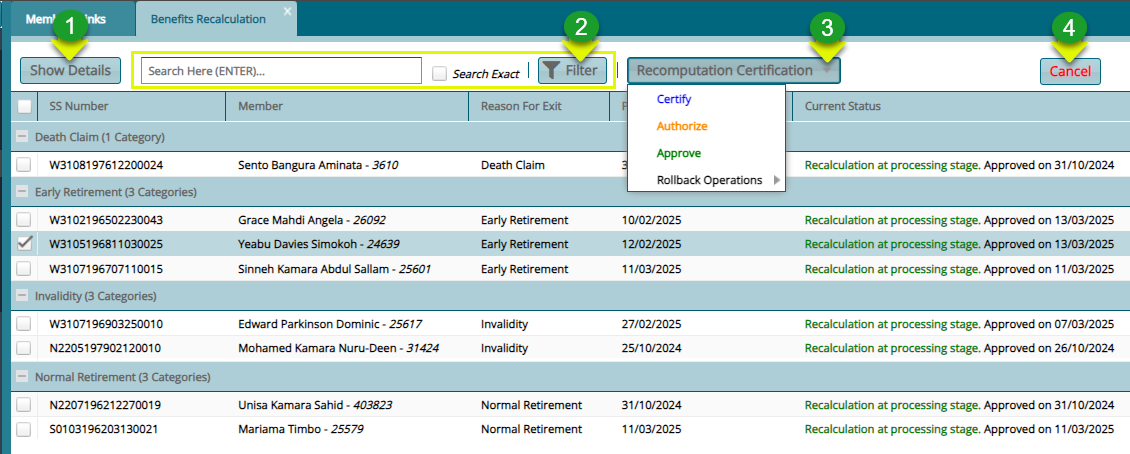Sort by the SS Number column header

(x=79, y=106)
